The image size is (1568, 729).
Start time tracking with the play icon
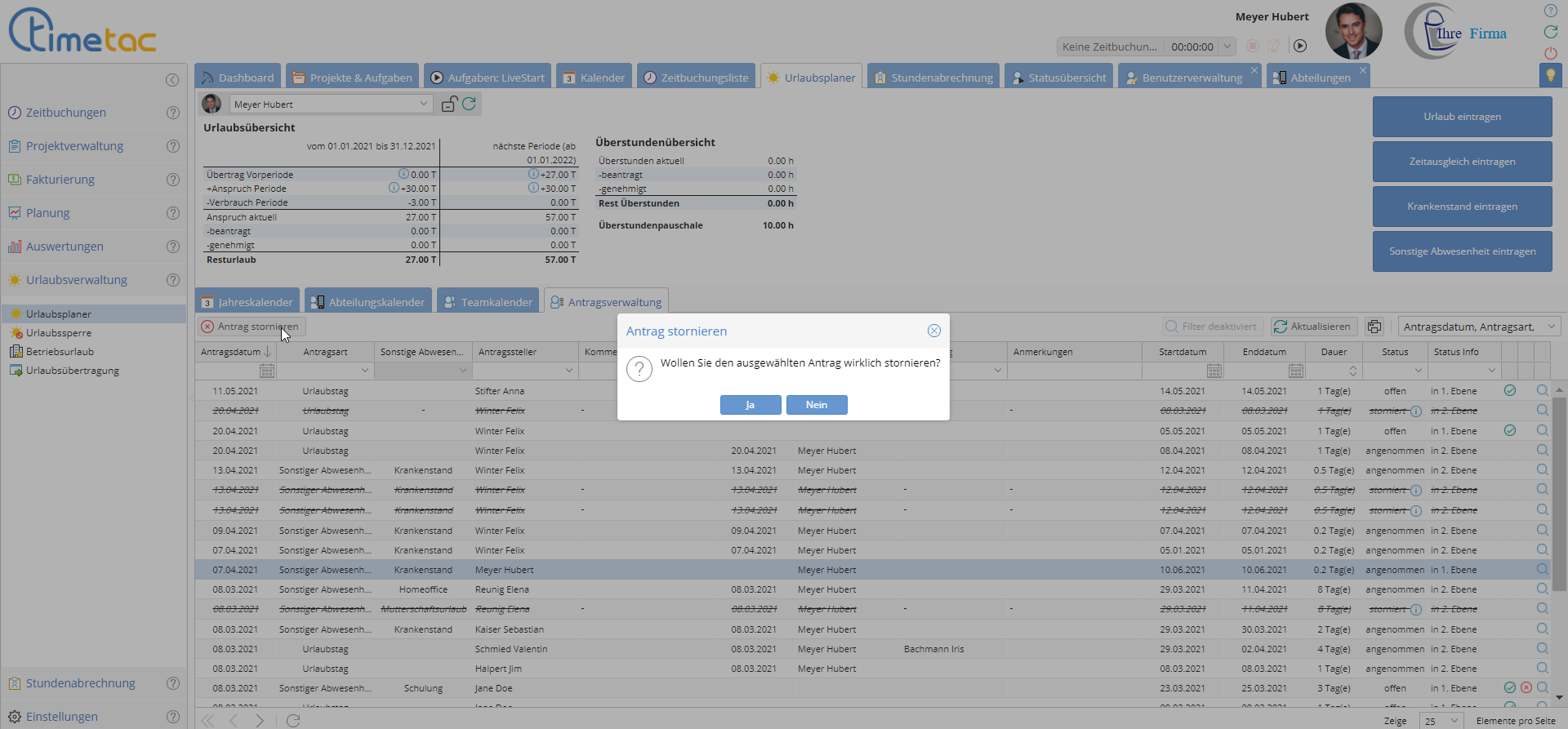tap(1300, 47)
